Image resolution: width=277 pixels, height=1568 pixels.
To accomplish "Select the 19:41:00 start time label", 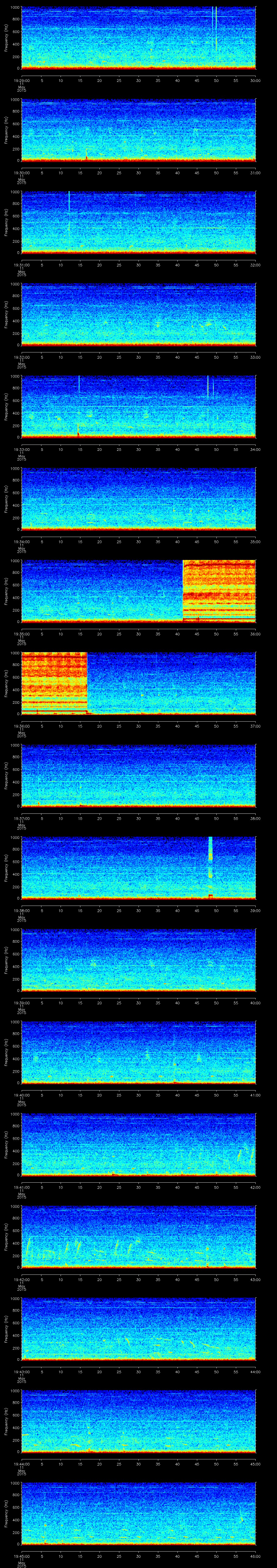I will click(x=21, y=1187).
